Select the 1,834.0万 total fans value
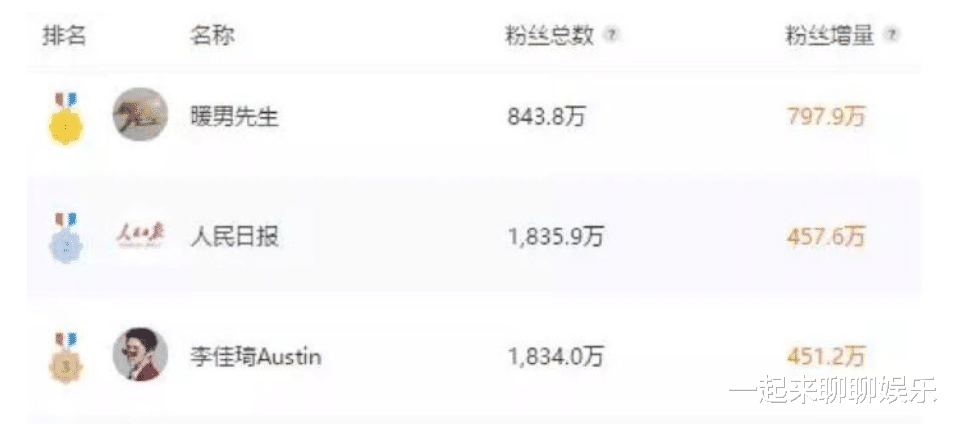The height and width of the screenshot is (424, 953). (x=555, y=356)
